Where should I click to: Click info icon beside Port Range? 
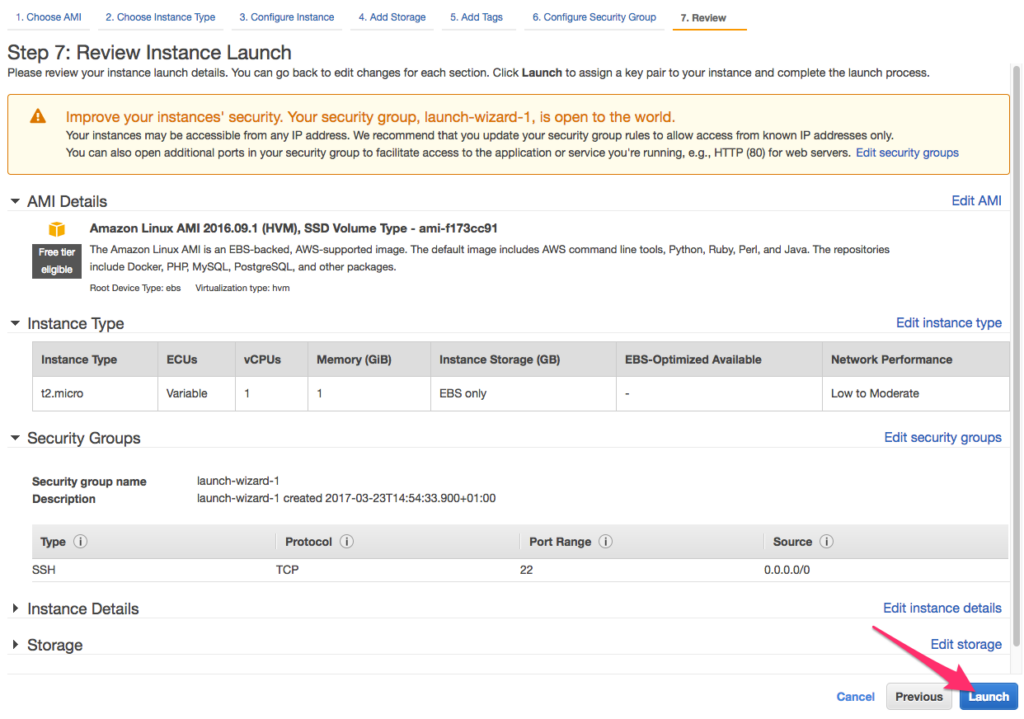coord(606,542)
